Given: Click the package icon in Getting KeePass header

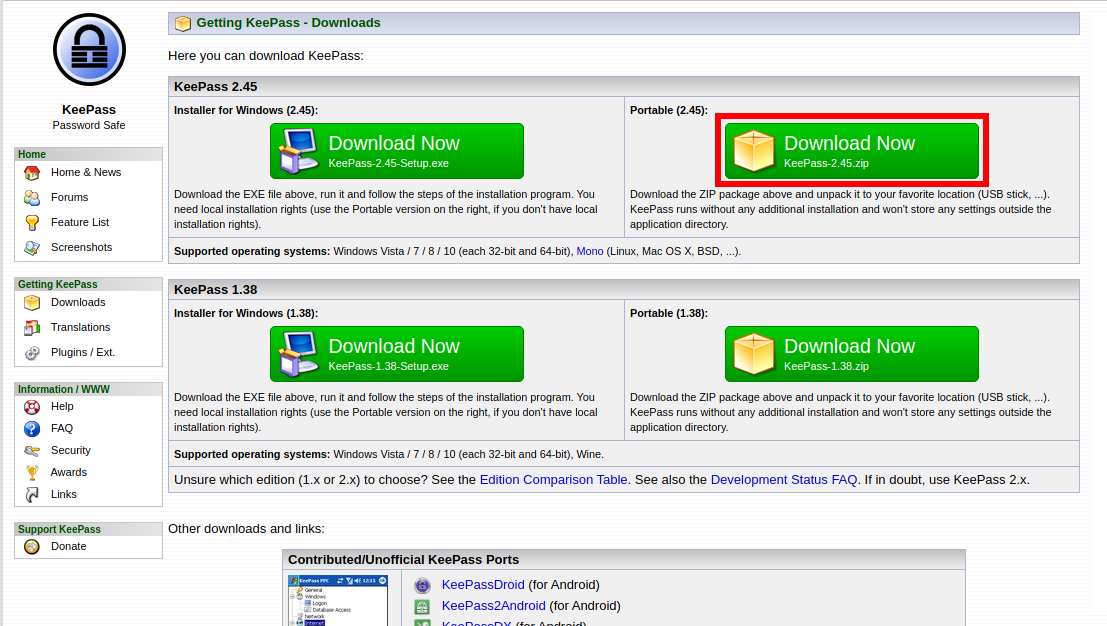Looking at the screenshot, I should click(x=183, y=23).
